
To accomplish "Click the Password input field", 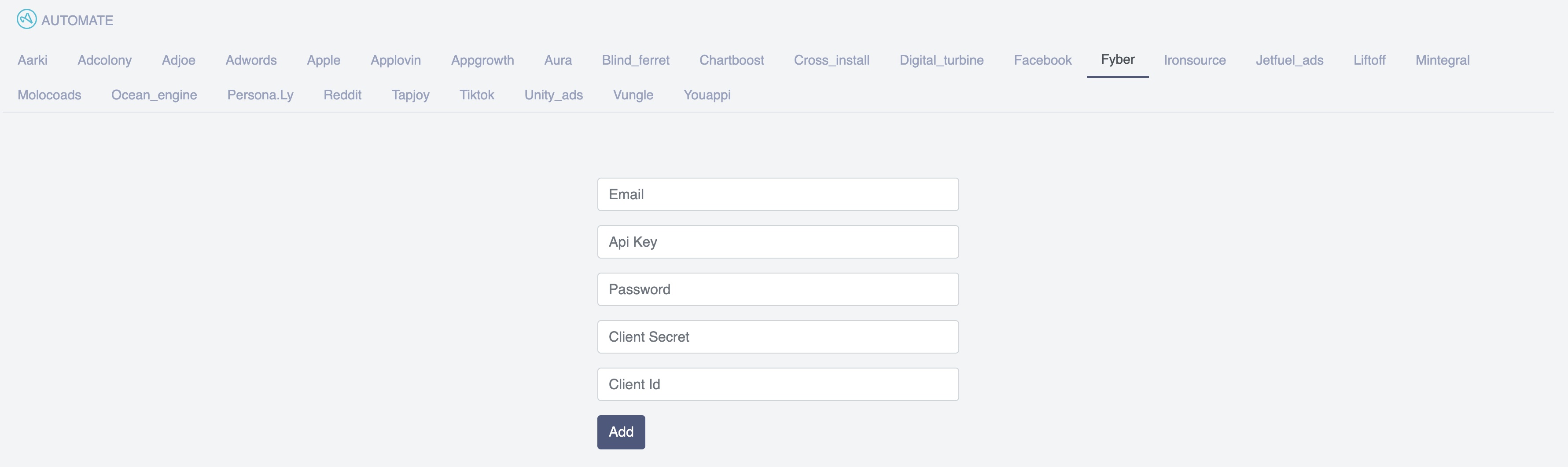I will [x=778, y=289].
